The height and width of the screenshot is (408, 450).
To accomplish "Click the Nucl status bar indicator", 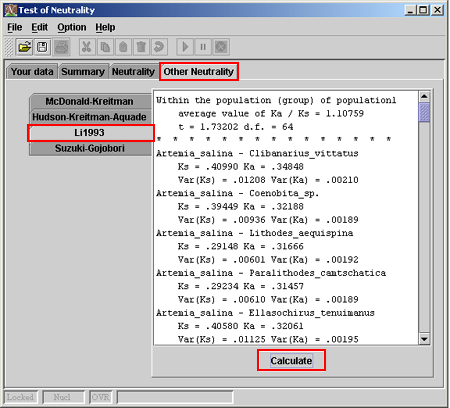I will (63, 397).
